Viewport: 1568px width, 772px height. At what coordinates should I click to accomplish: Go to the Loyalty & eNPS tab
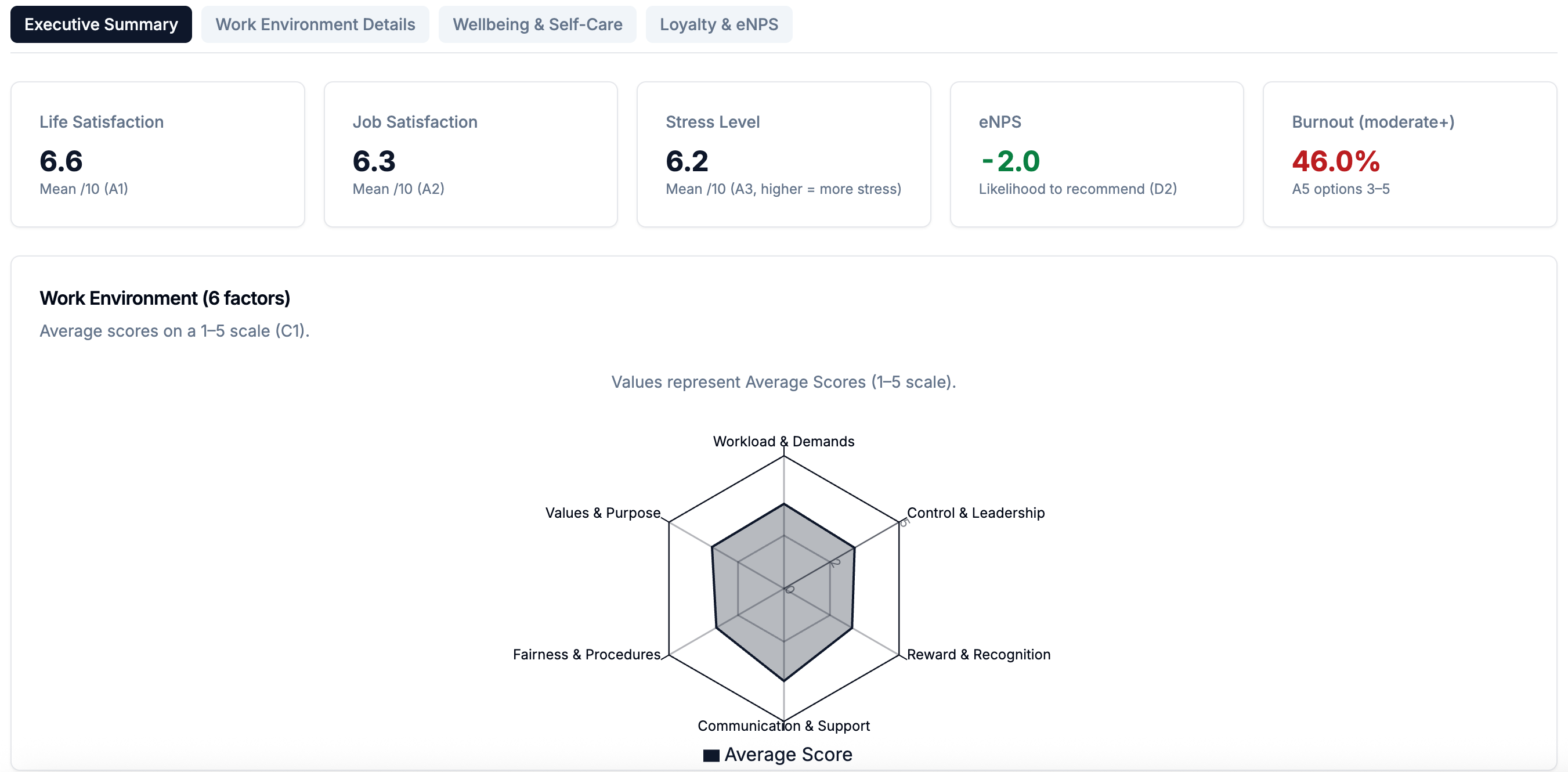(x=718, y=24)
